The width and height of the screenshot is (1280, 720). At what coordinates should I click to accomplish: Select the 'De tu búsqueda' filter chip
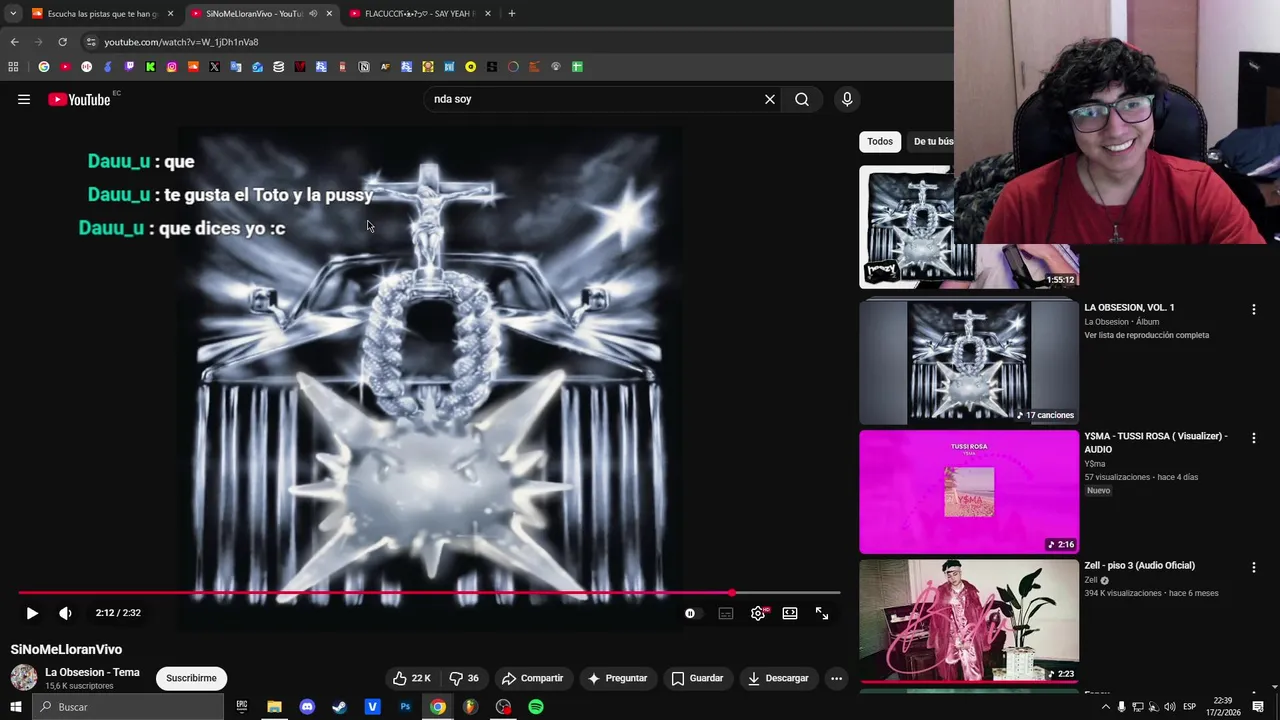point(932,141)
